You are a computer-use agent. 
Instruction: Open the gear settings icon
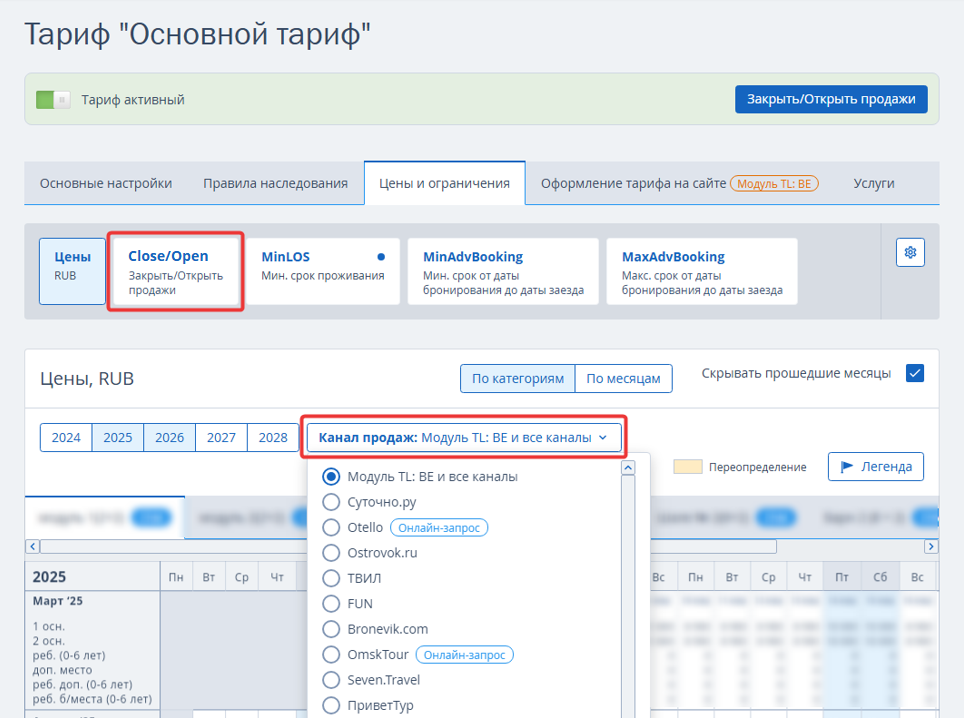pyautogui.click(x=910, y=253)
